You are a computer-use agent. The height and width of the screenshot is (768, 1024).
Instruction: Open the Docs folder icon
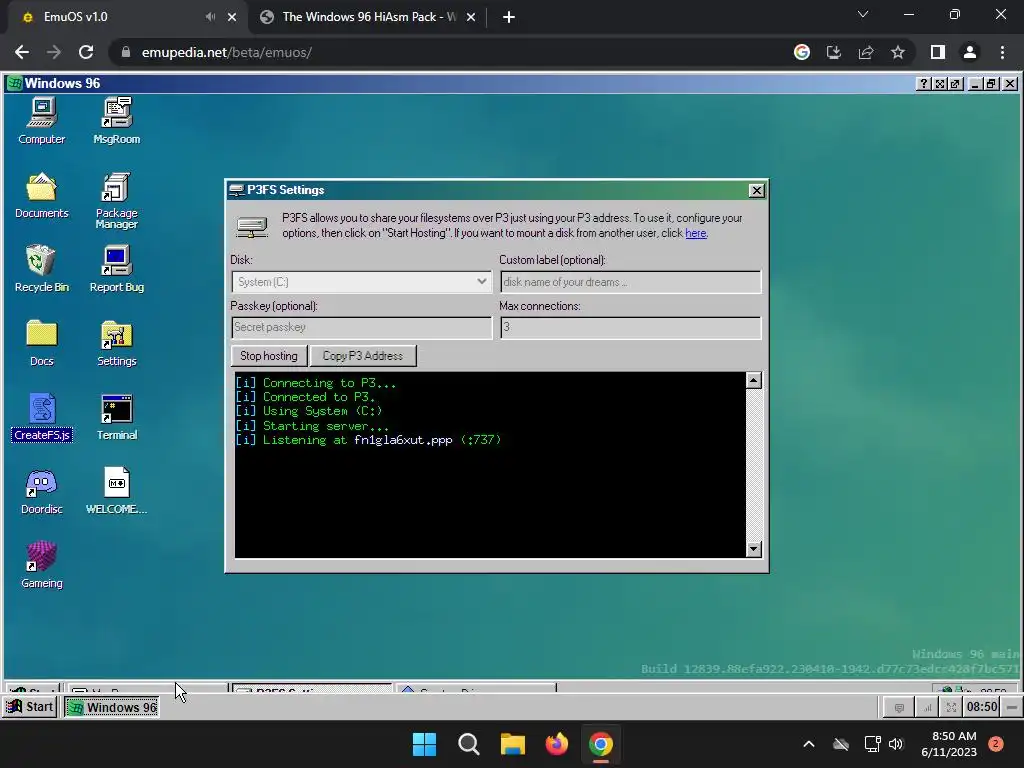(x=42, y=342)
